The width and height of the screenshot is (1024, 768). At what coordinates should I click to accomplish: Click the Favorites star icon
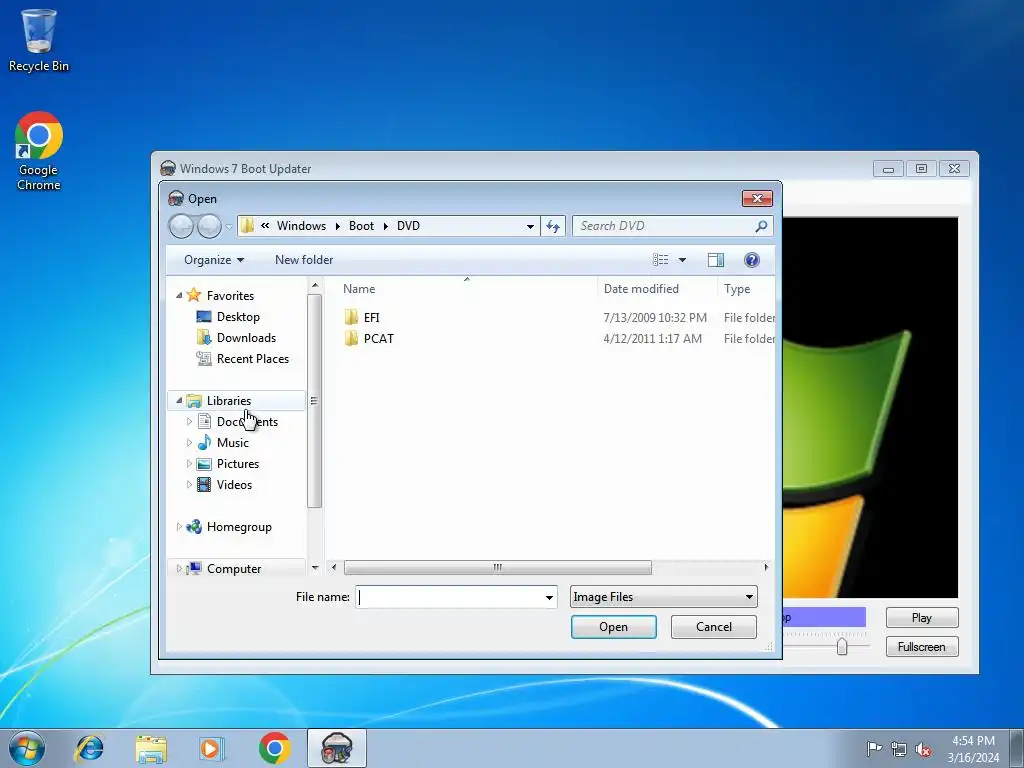click(193, 295)
